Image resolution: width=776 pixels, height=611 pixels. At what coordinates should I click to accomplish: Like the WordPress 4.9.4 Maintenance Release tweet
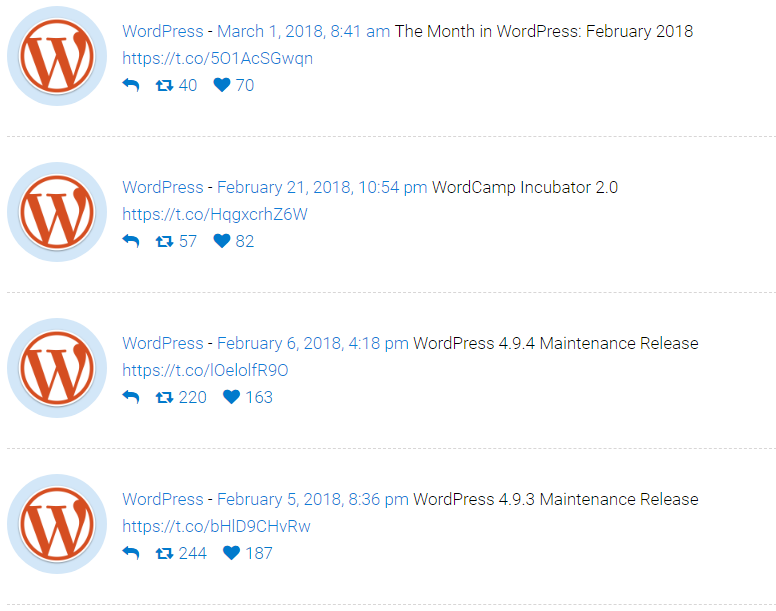[x=231, y=398]
